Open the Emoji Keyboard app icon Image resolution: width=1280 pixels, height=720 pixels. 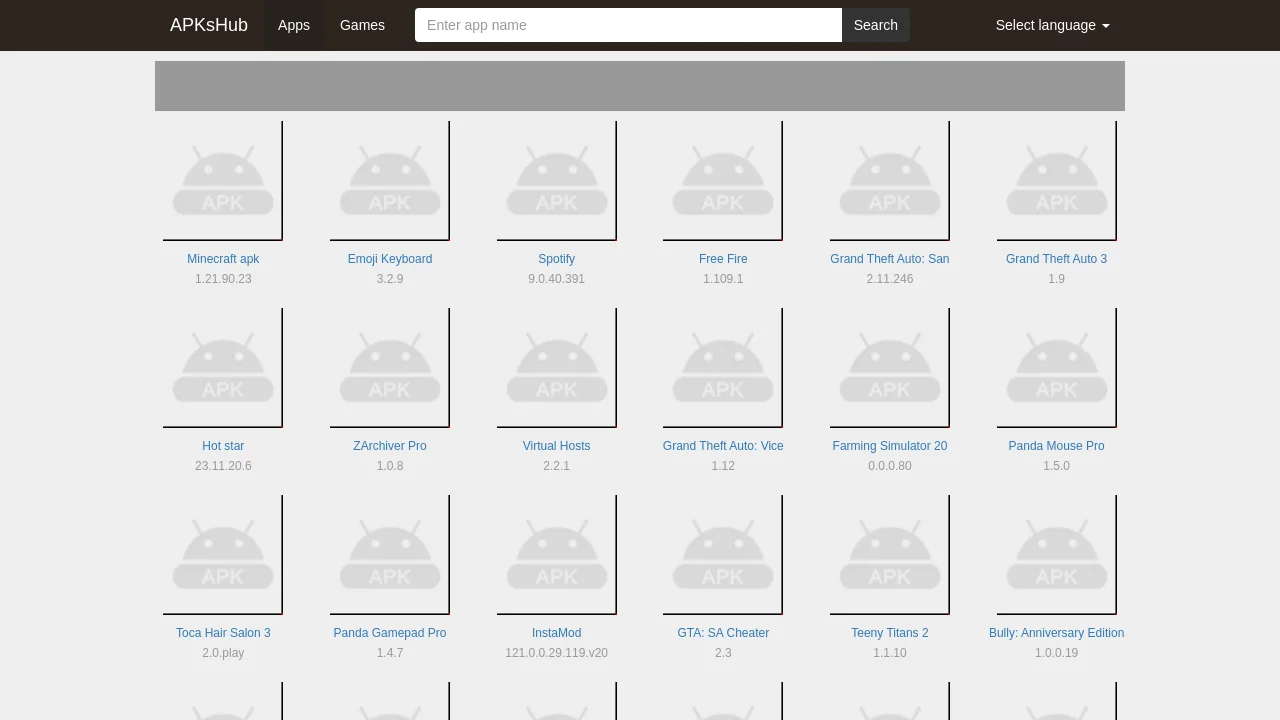click(x=390, y=181)
